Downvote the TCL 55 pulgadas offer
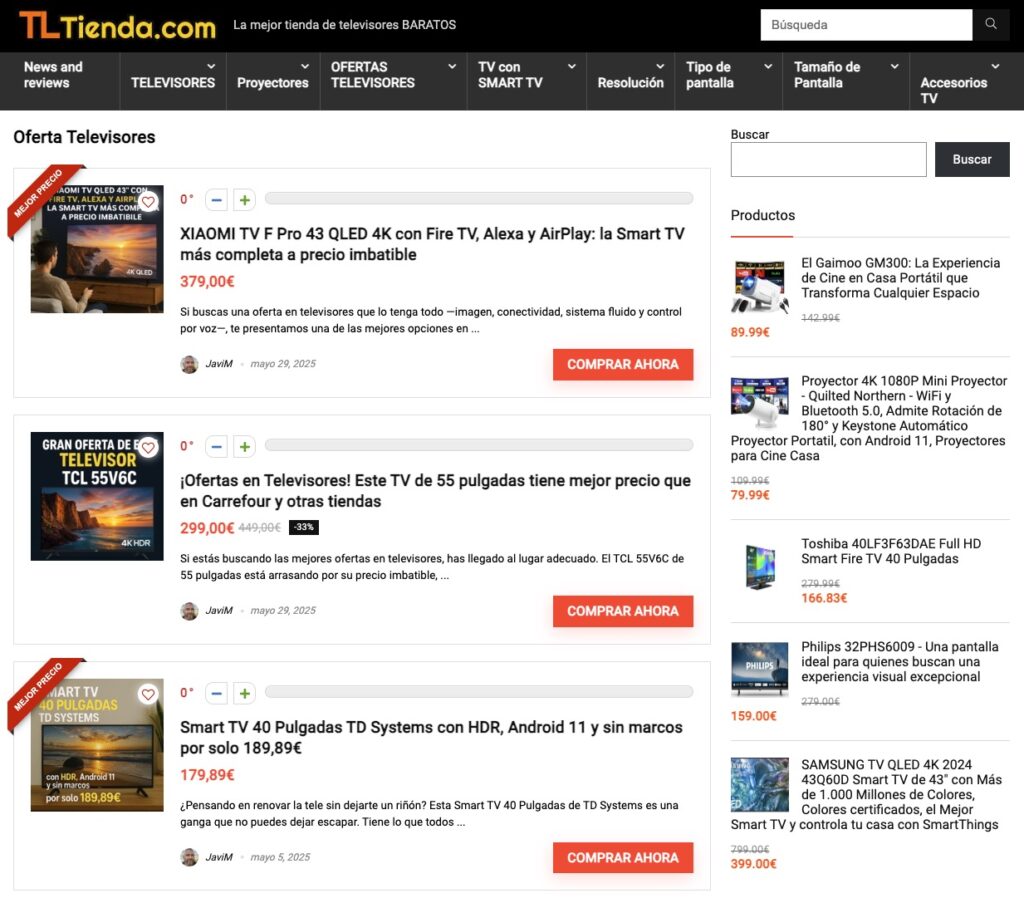 click(217, 447)
